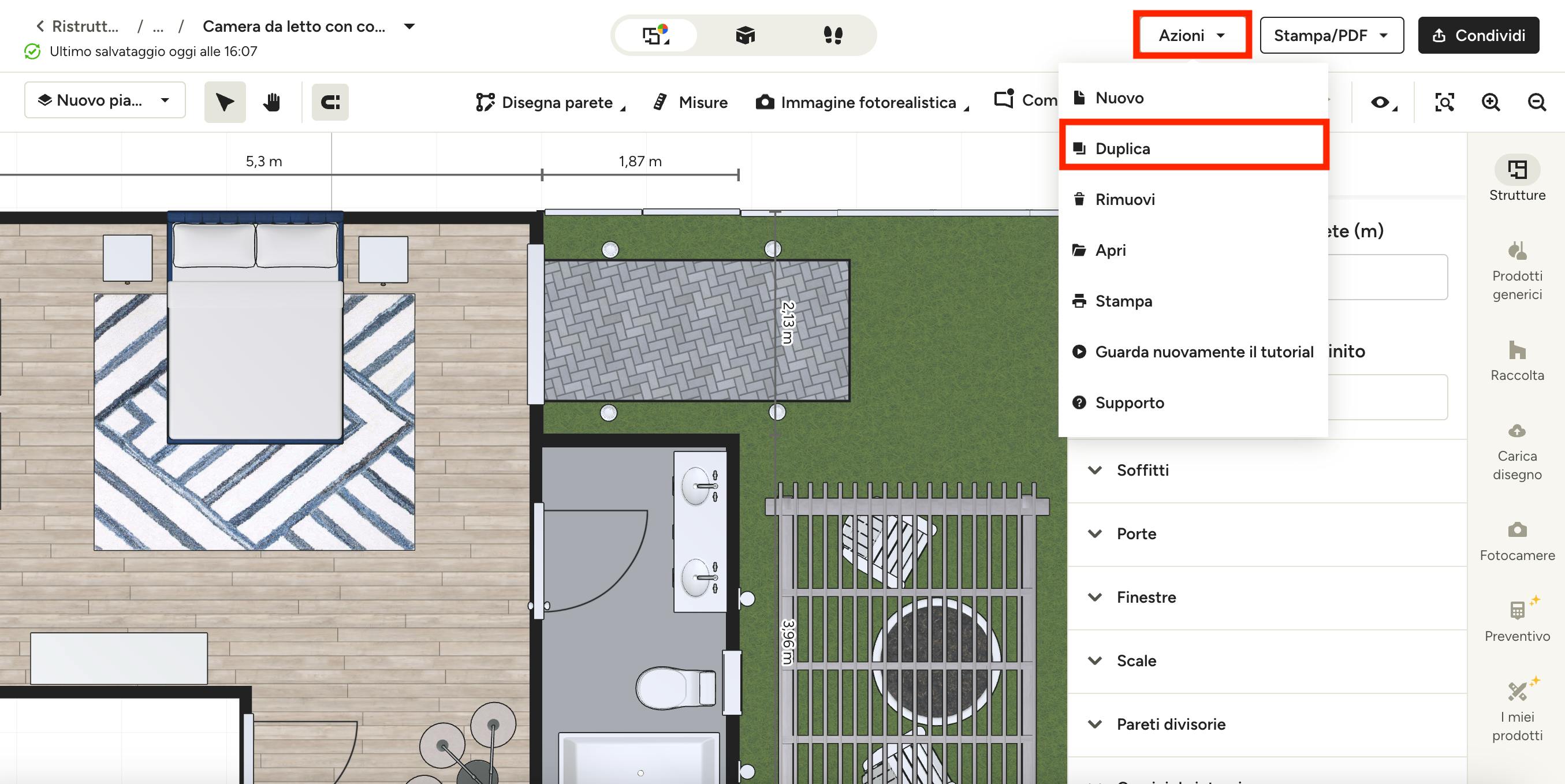Expand the Porte section
This screenshot has width=1565, height=784.
[x=1266, y=534]
